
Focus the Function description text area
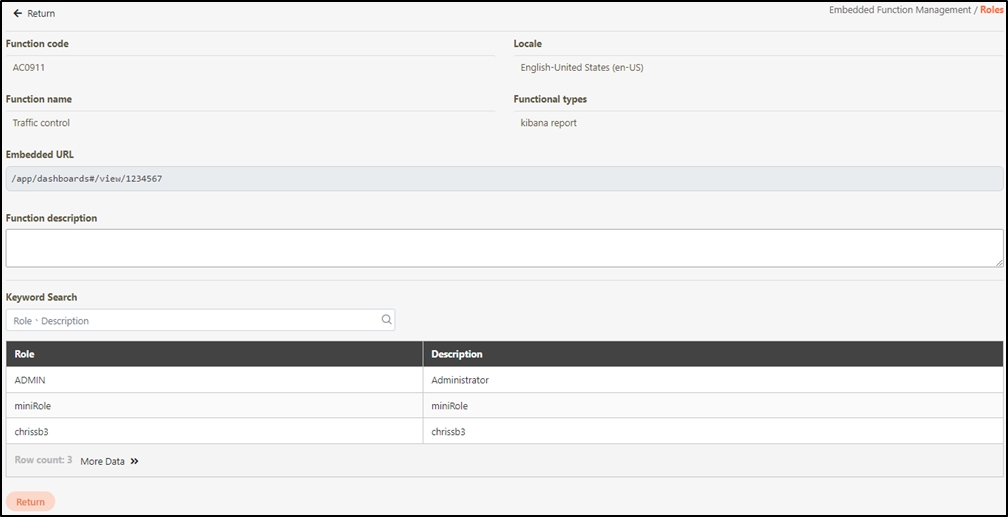coord(504,247)
